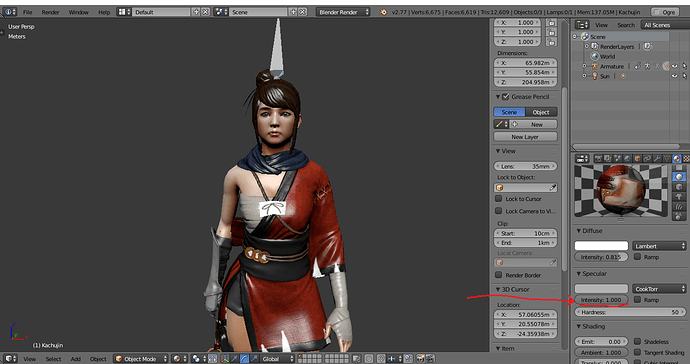
Task: Switch to the Object properties tab icon
Action: point(638,159)
